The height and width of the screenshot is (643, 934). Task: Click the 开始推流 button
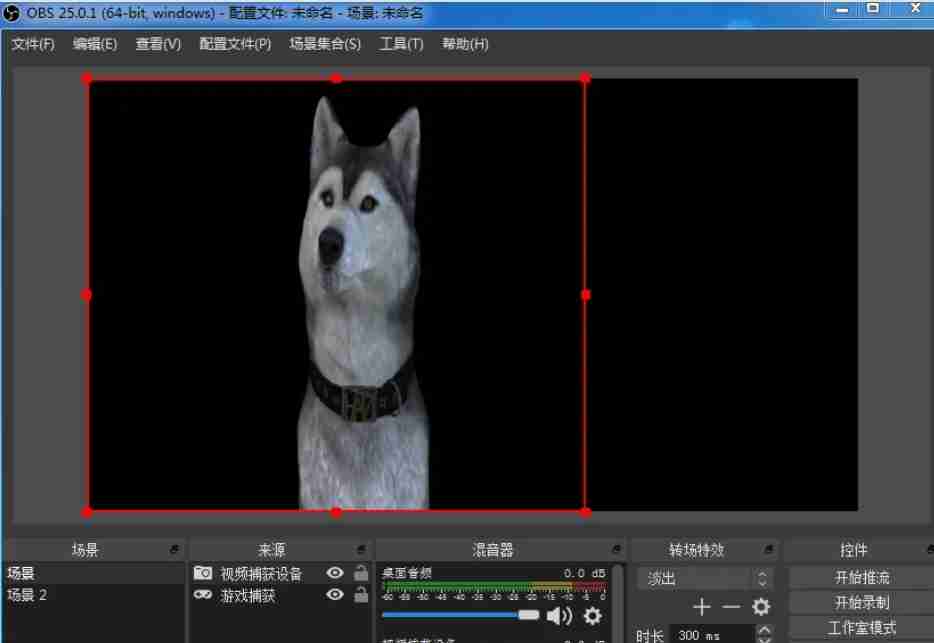point(861,578)
